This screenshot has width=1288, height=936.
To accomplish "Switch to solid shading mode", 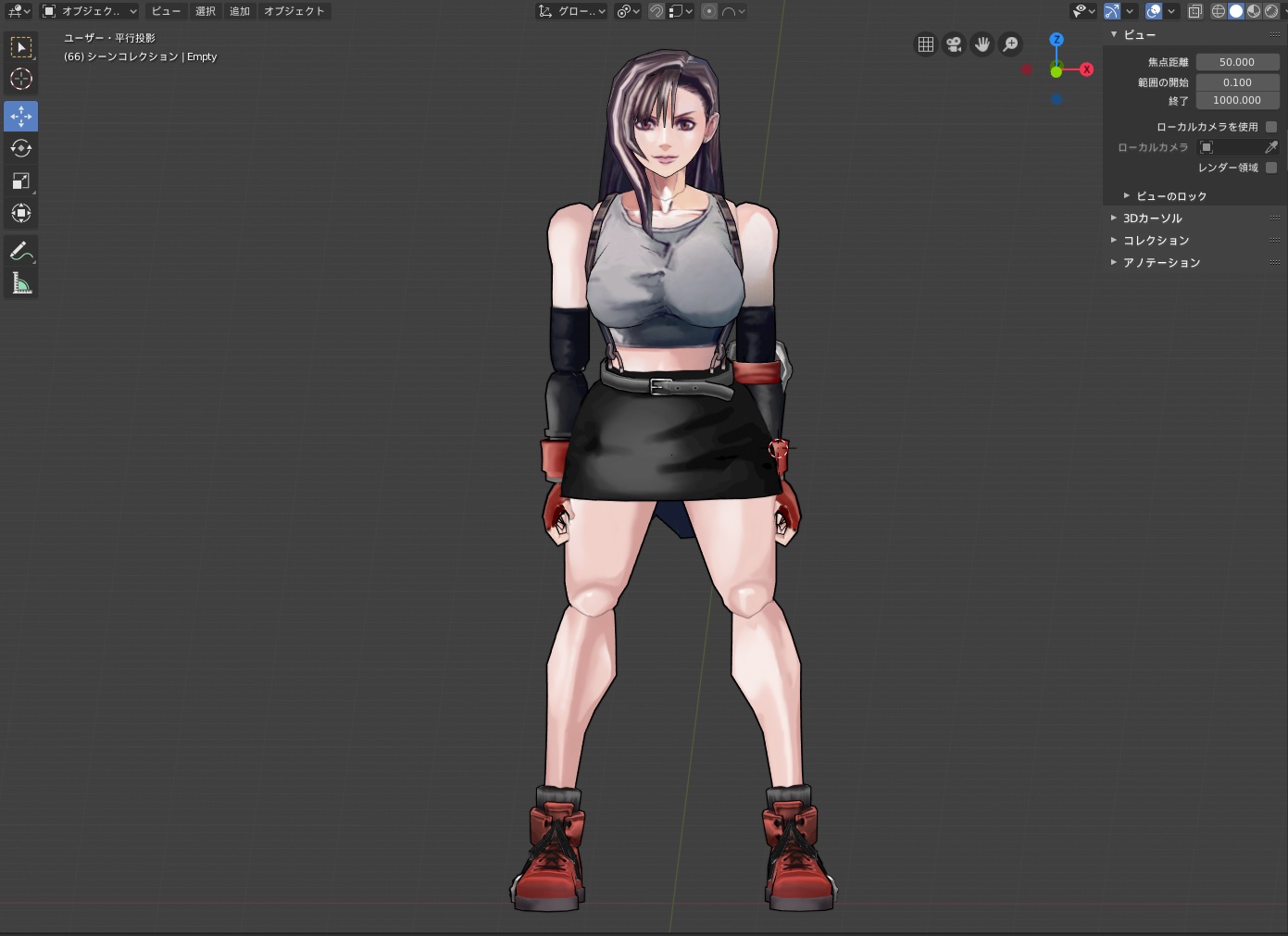I will pos(1236,11).
